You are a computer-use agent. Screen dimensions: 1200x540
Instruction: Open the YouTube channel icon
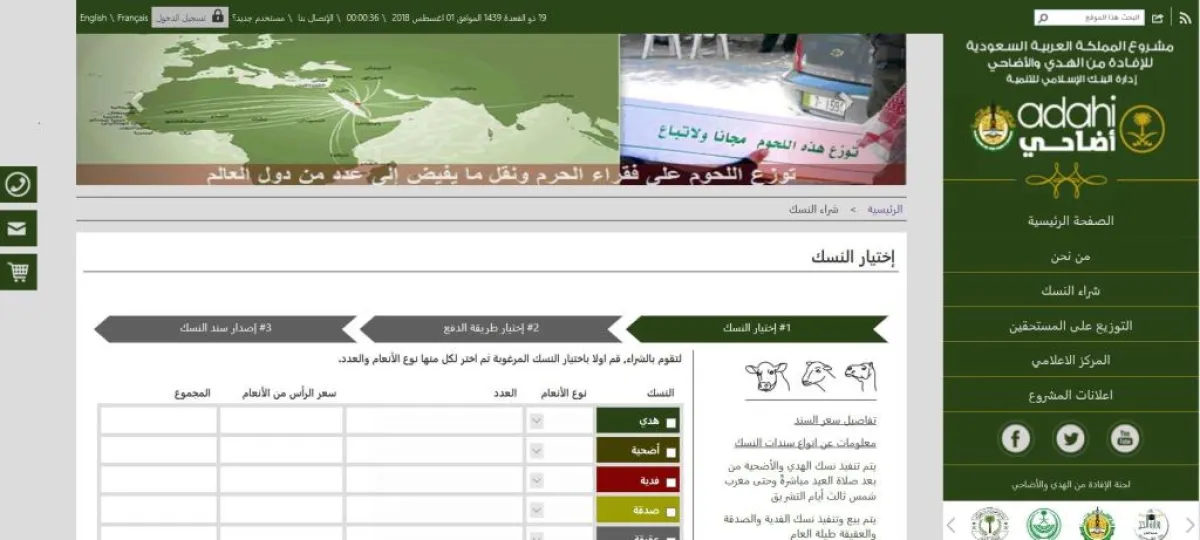click(x=1124, y=438)
